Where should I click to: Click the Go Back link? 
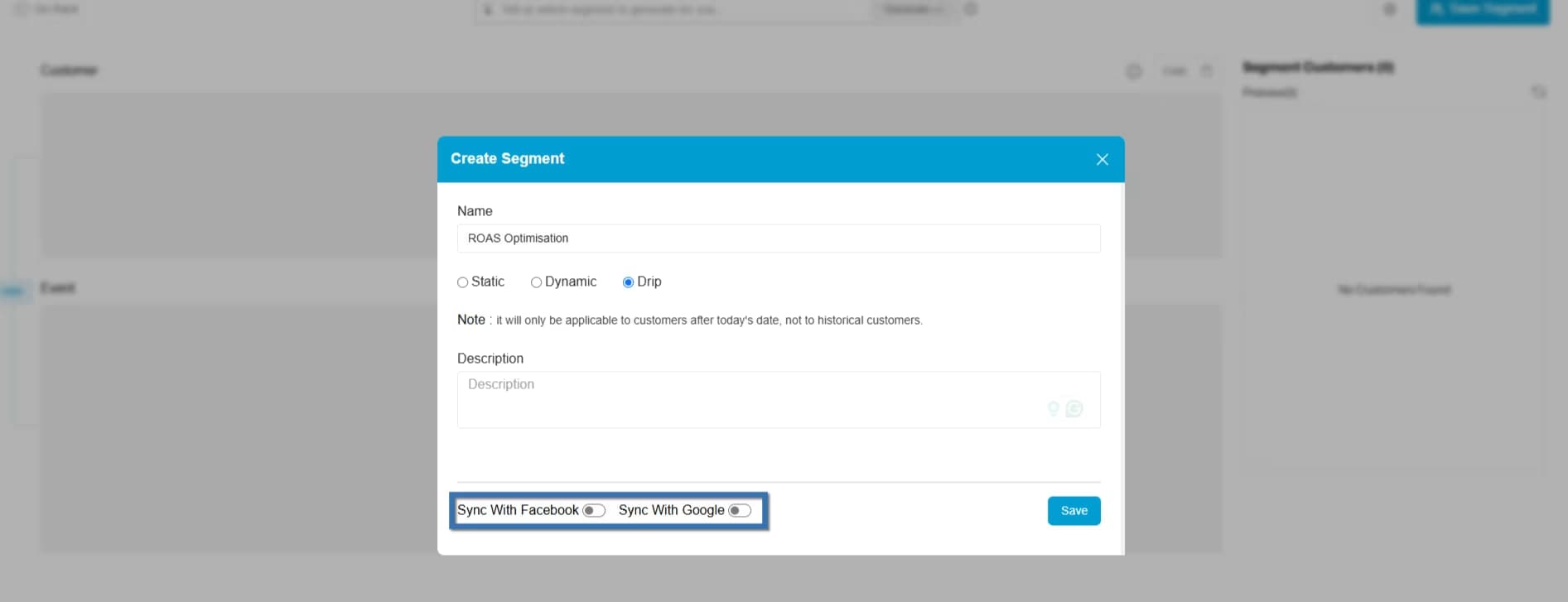(50, 9)
